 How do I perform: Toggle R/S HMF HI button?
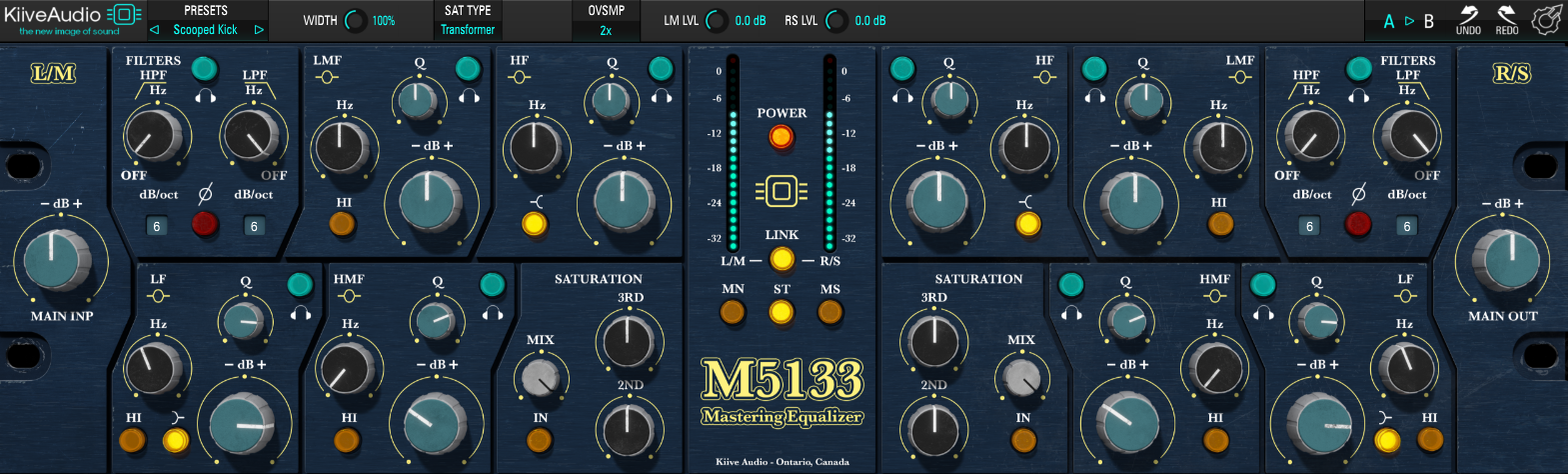point(1215,440)
